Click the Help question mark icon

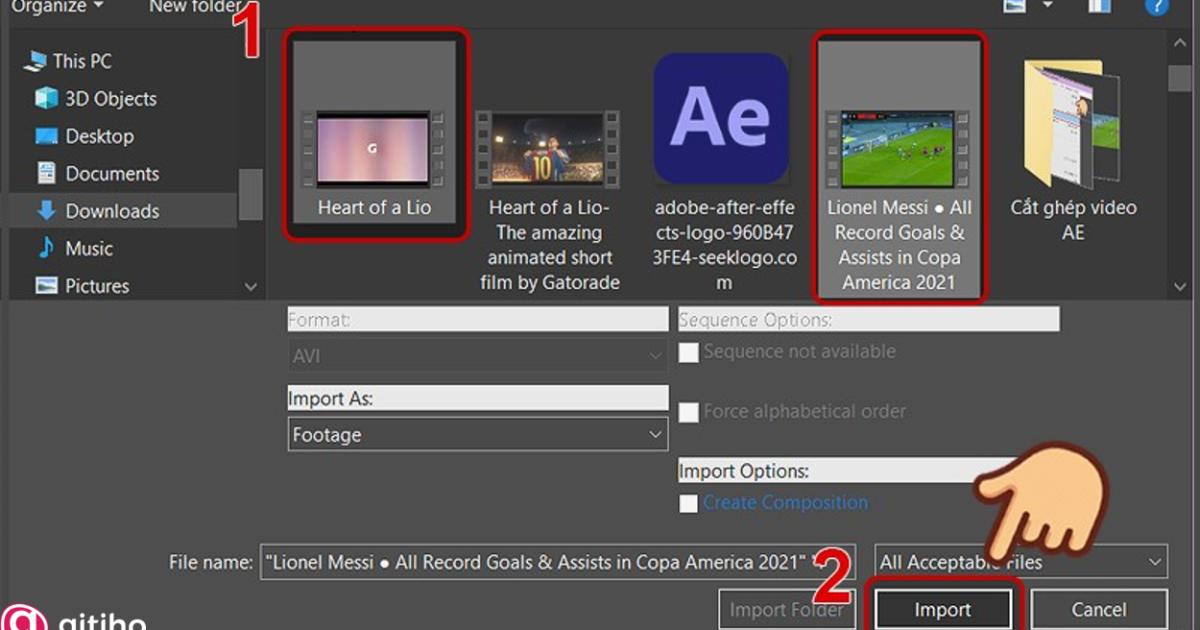point(1157,7)
